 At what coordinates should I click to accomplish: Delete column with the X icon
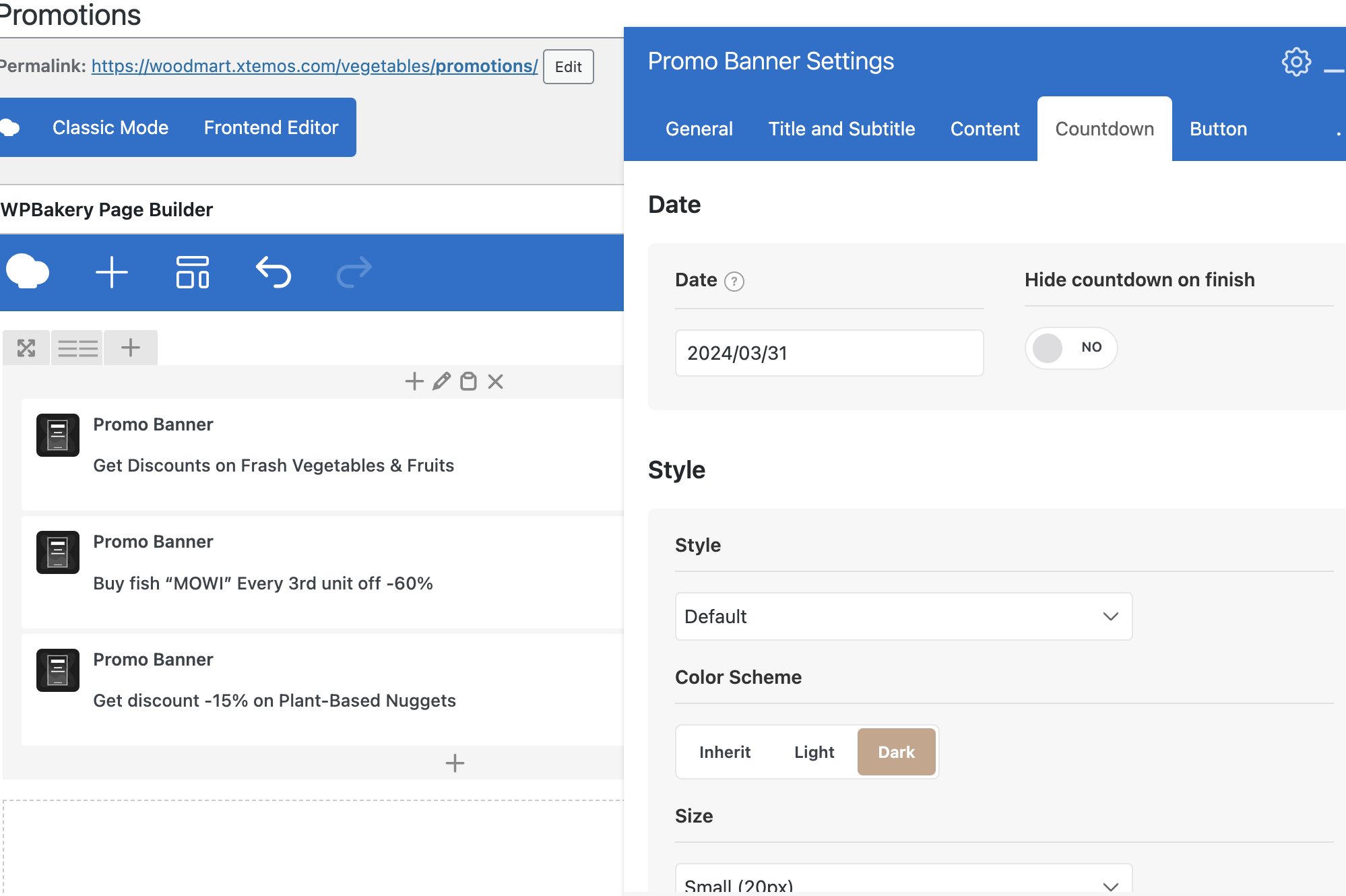coord(496,382)
